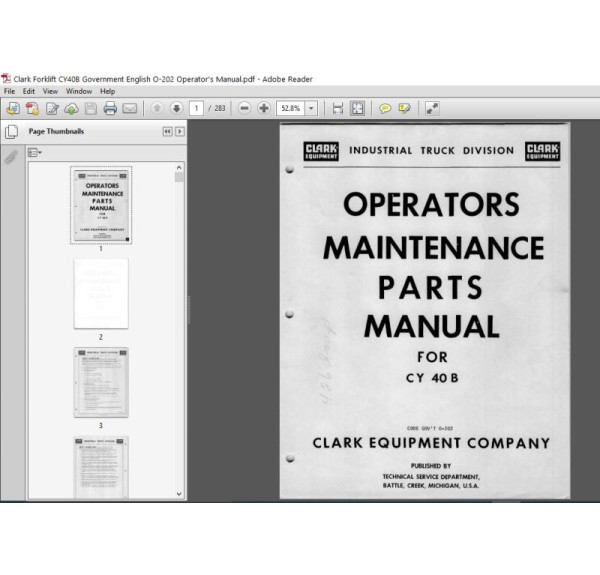Click the Print icon in the toolbar
This screenshot has height=575, width=600.
pos(111,108)
